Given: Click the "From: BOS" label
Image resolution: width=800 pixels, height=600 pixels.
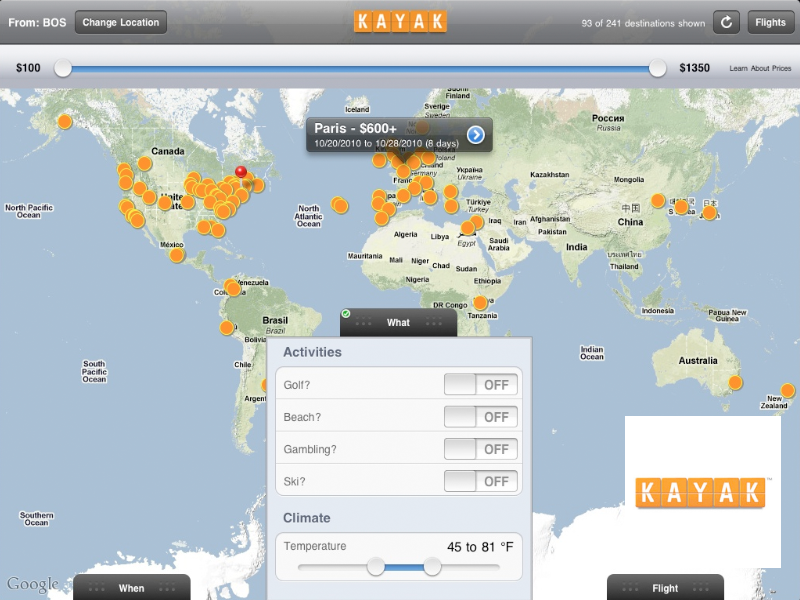Looking at the screenshot, I should [x=37, y=23].
